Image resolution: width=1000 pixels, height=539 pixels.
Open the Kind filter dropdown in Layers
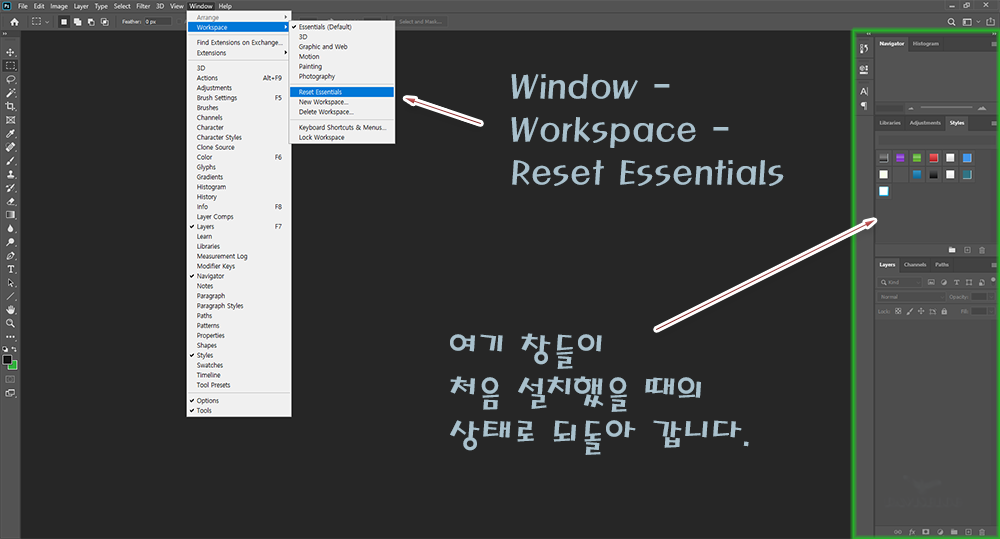[900, 282]
